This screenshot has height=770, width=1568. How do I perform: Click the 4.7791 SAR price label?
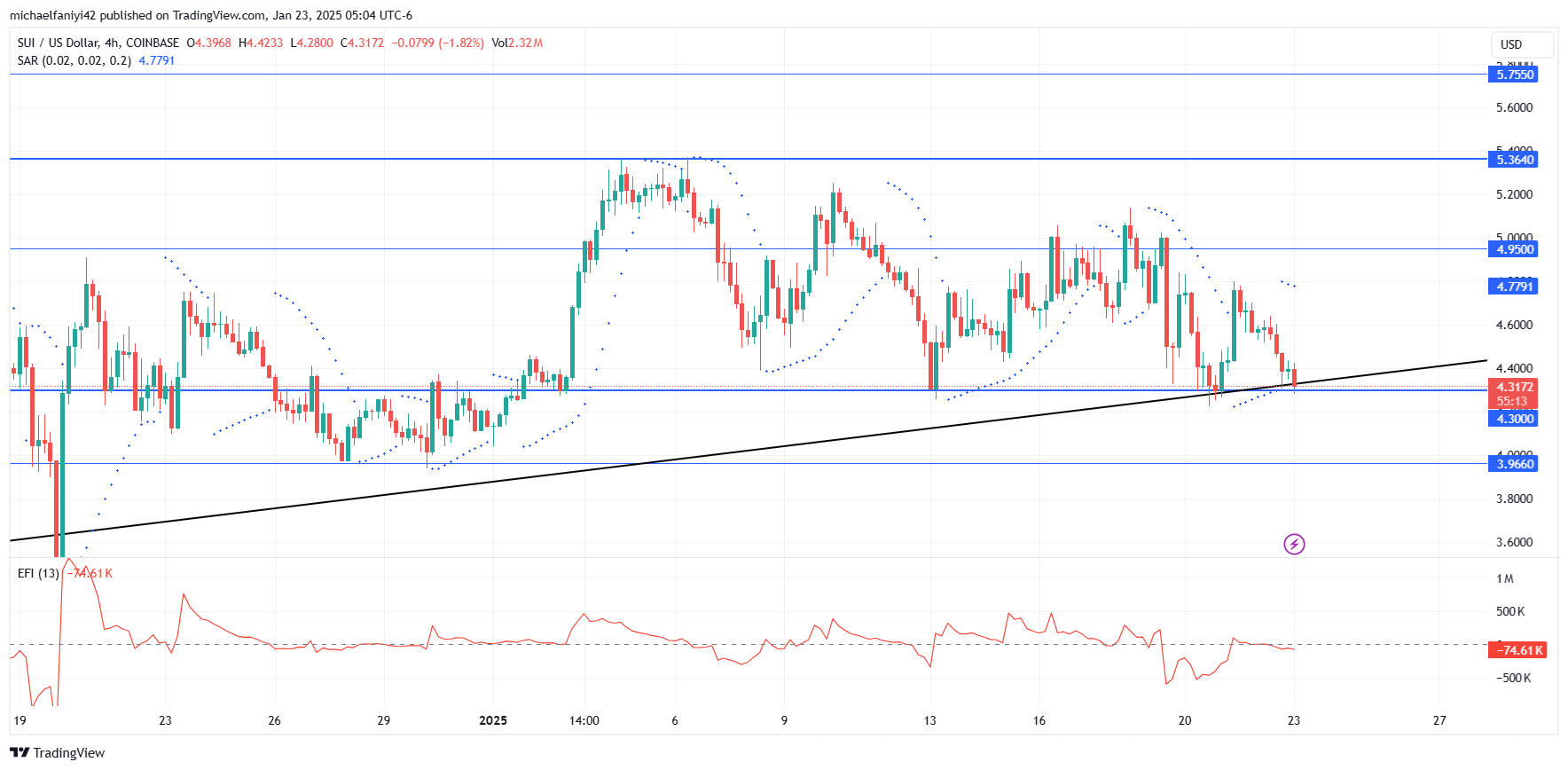1513,286
